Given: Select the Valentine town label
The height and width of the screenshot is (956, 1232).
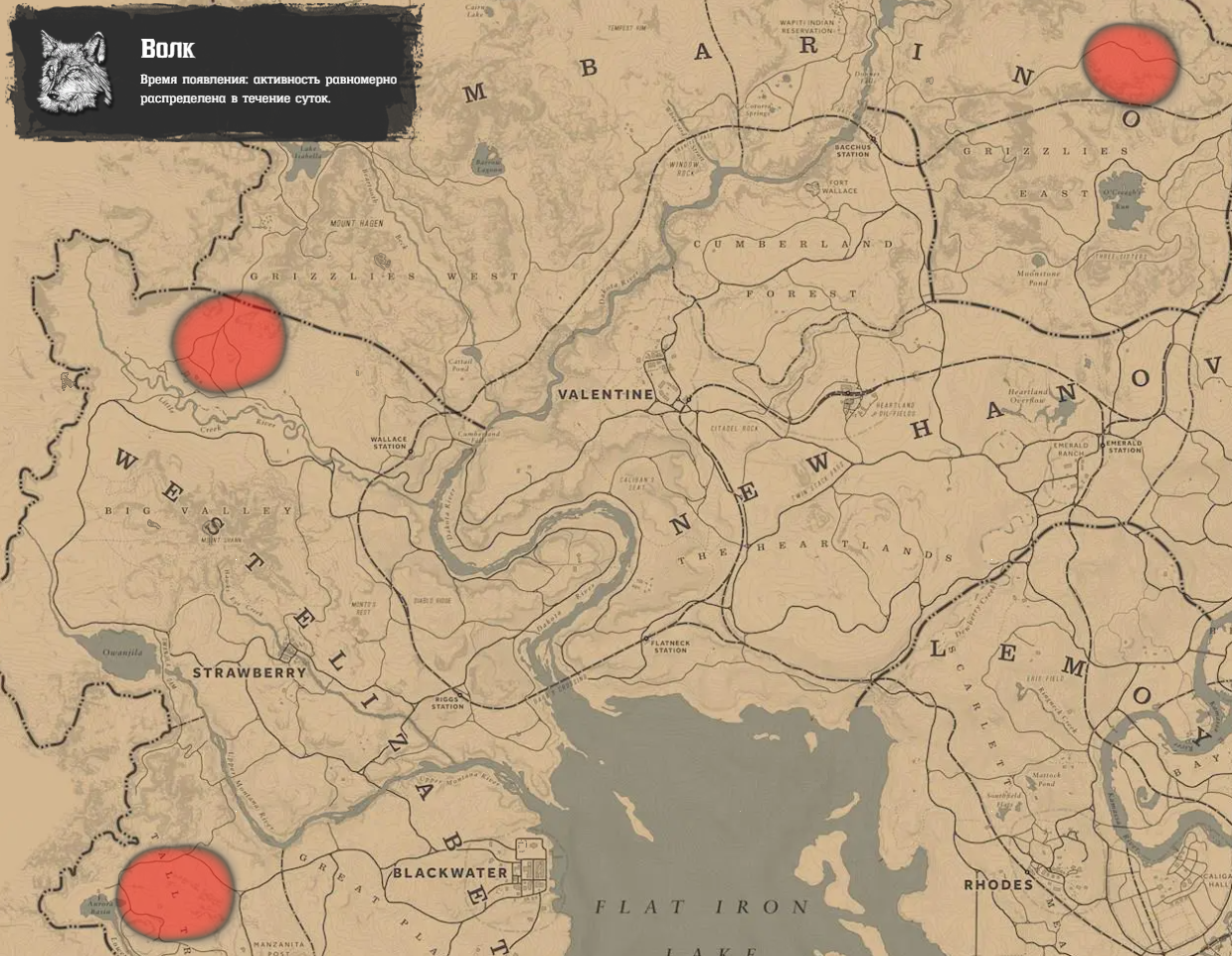Looking at the screenshot, I should (606, 395).
